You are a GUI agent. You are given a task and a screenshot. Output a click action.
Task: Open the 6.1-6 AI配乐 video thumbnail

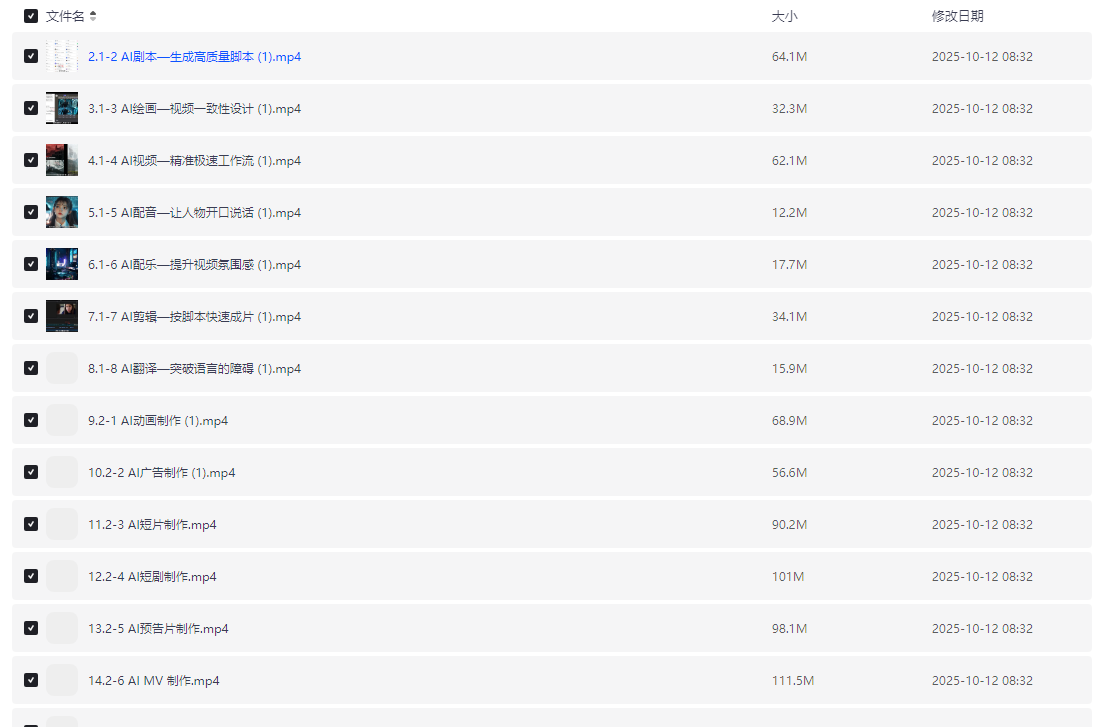(x=62, y=264)
